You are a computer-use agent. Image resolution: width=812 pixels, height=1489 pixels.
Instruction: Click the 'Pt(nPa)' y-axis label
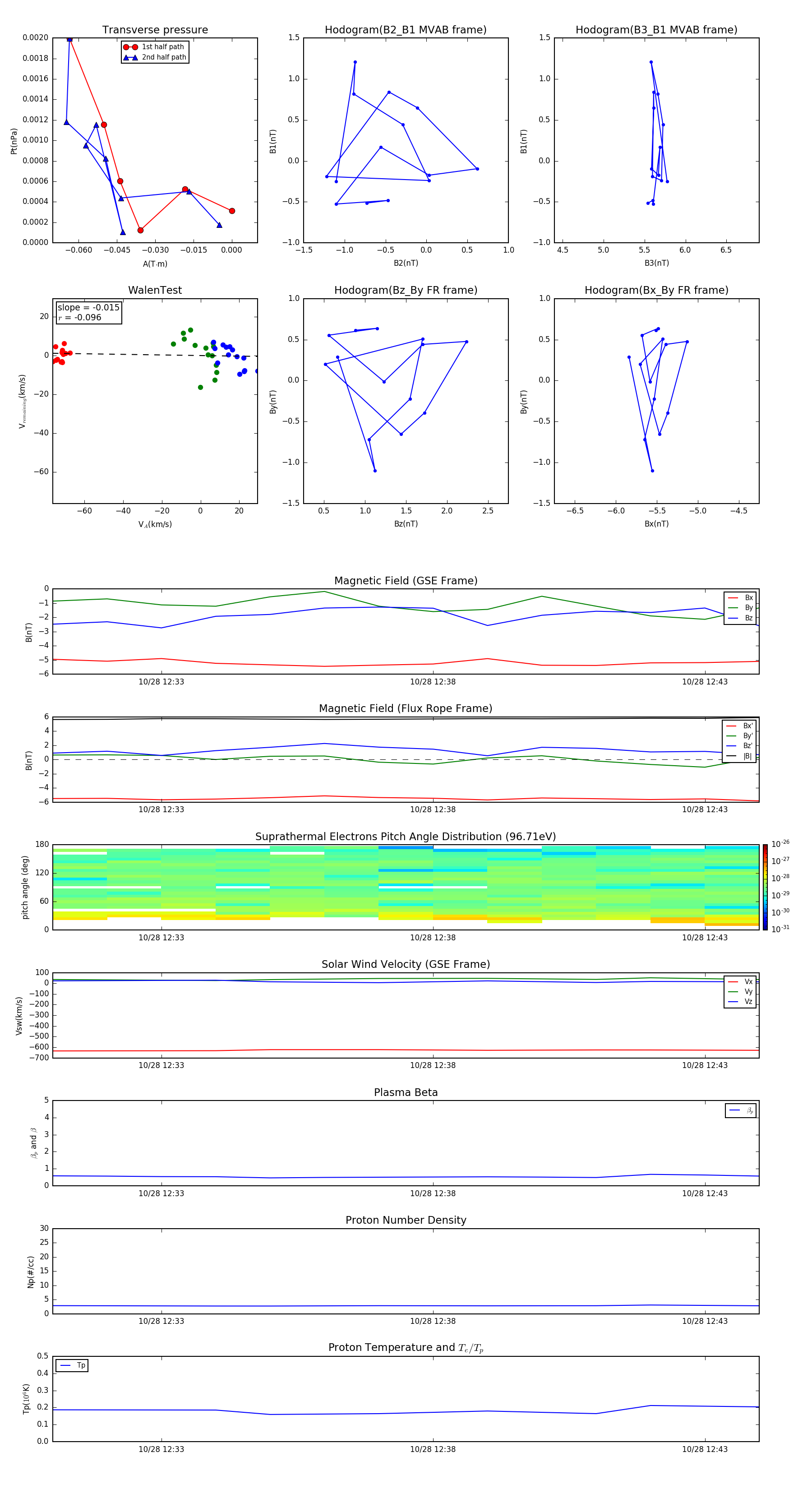[14, 140]
